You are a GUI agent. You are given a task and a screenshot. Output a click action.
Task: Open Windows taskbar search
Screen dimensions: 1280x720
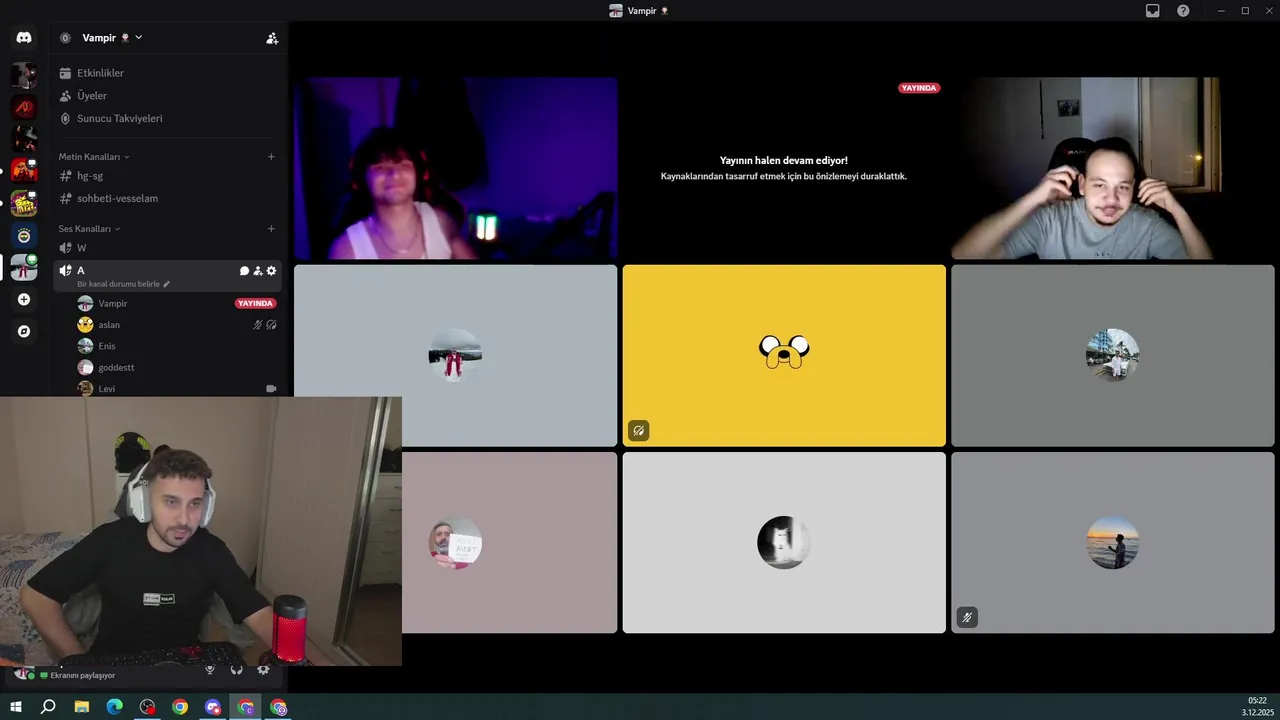pyautogui.click(x=48, y=707)
